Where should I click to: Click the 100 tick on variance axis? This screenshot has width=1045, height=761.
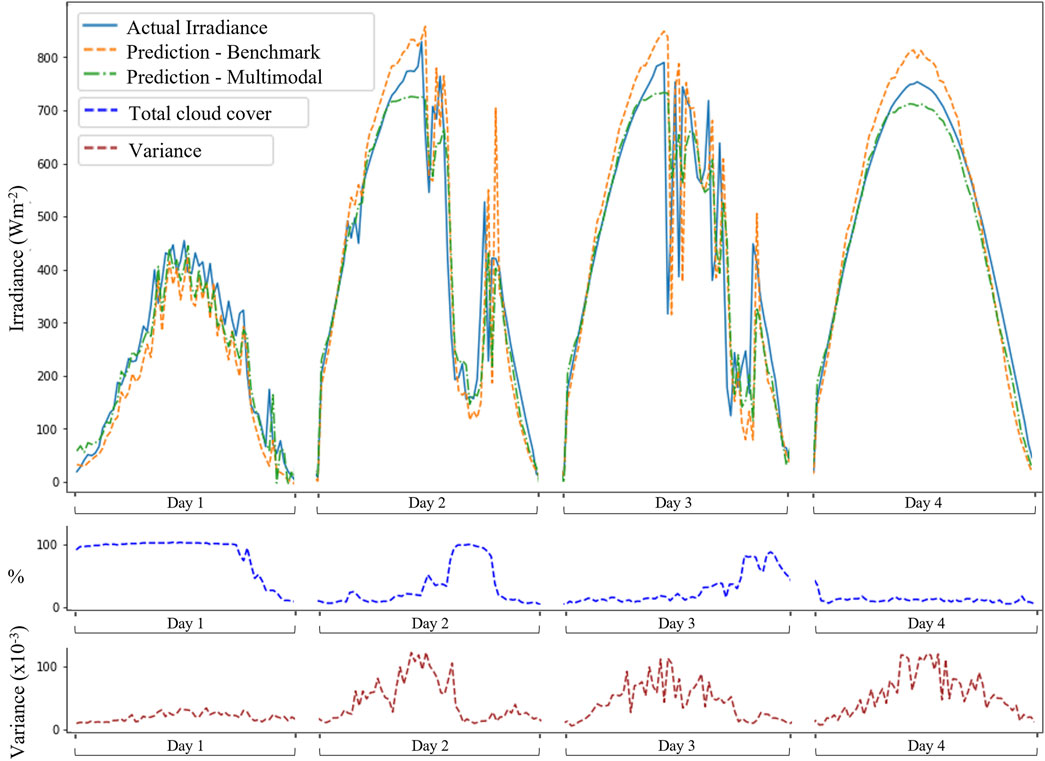tap(47, 667)
